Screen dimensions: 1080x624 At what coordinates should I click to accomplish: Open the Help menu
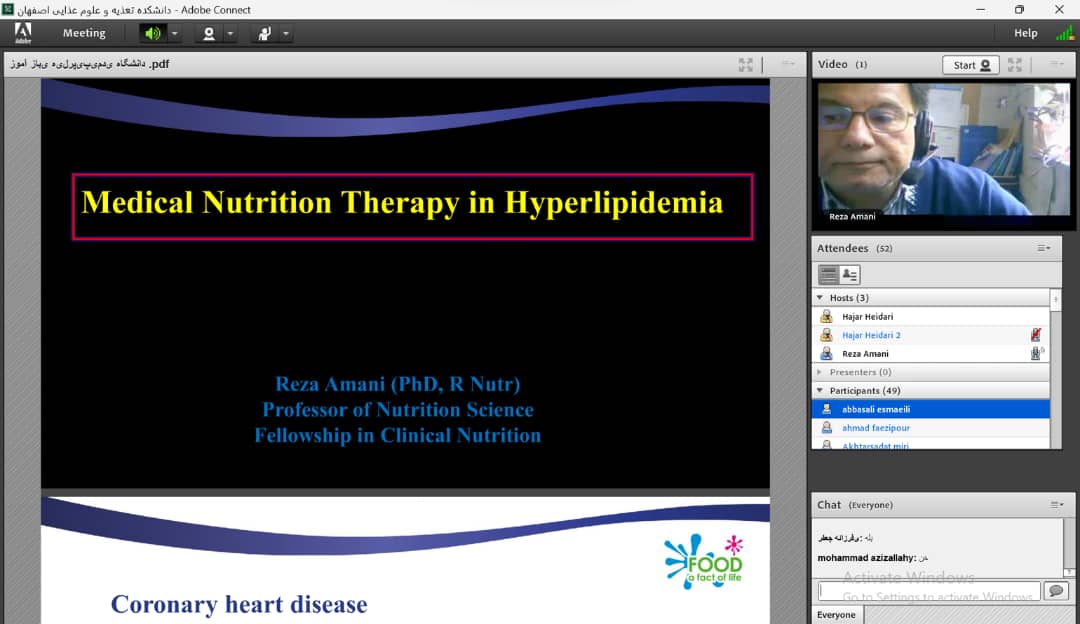point(1026,33)
